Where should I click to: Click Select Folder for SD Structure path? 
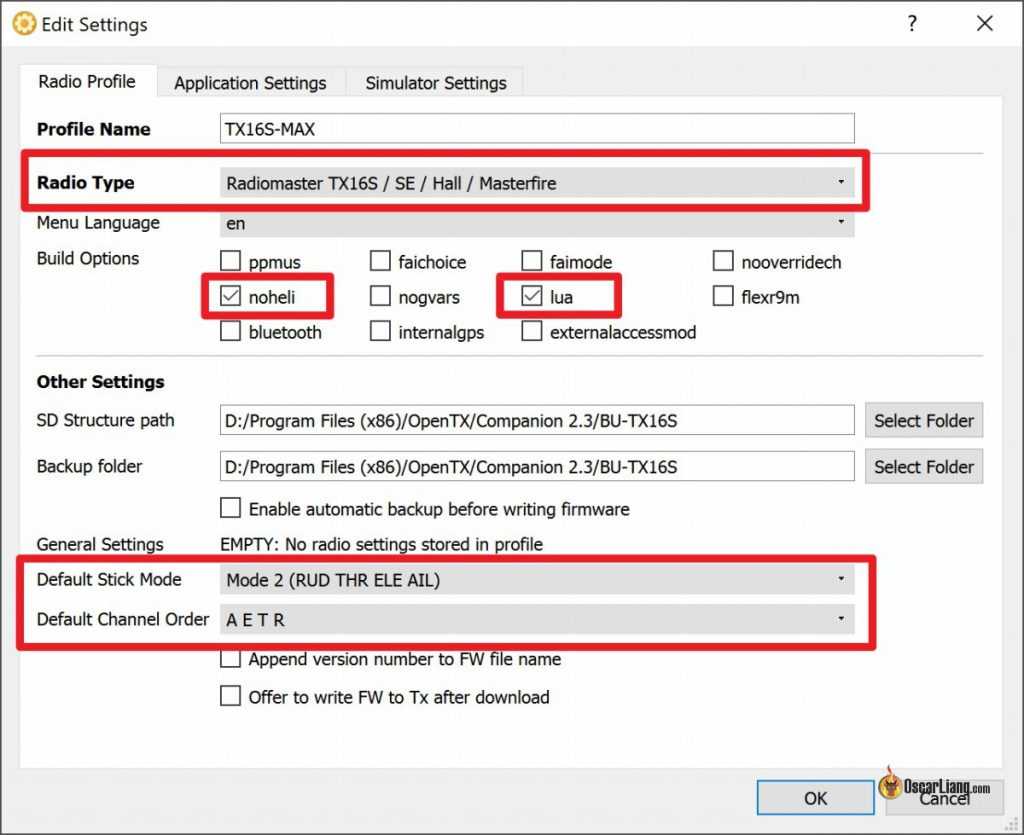tap(923, 421)
